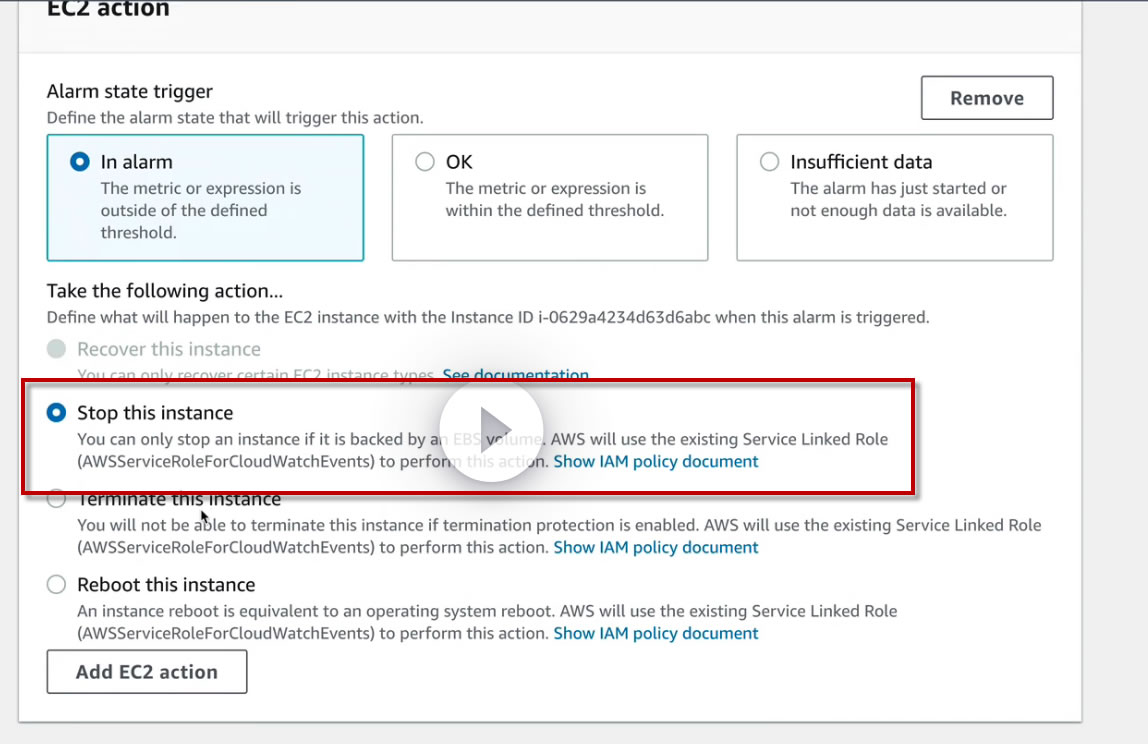
Task: Click the Reboot this instance label text
Action: coord(166,585)
